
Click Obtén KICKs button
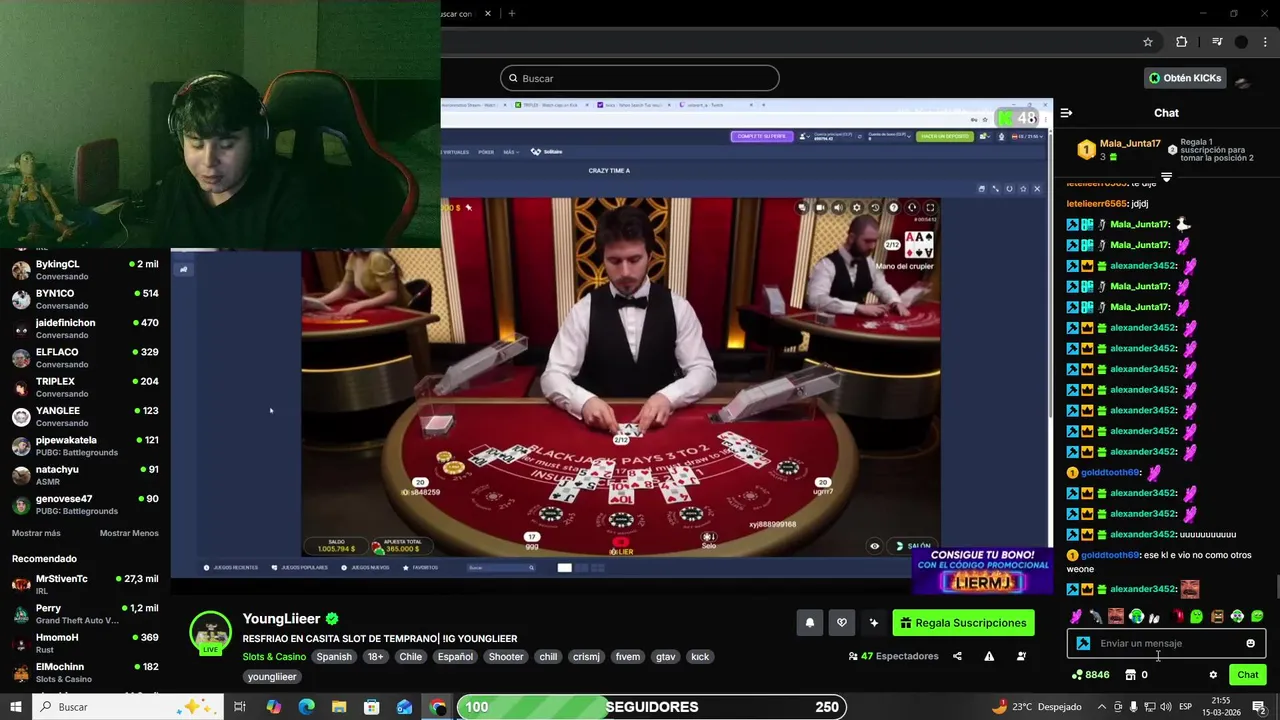pos(1185,78)
